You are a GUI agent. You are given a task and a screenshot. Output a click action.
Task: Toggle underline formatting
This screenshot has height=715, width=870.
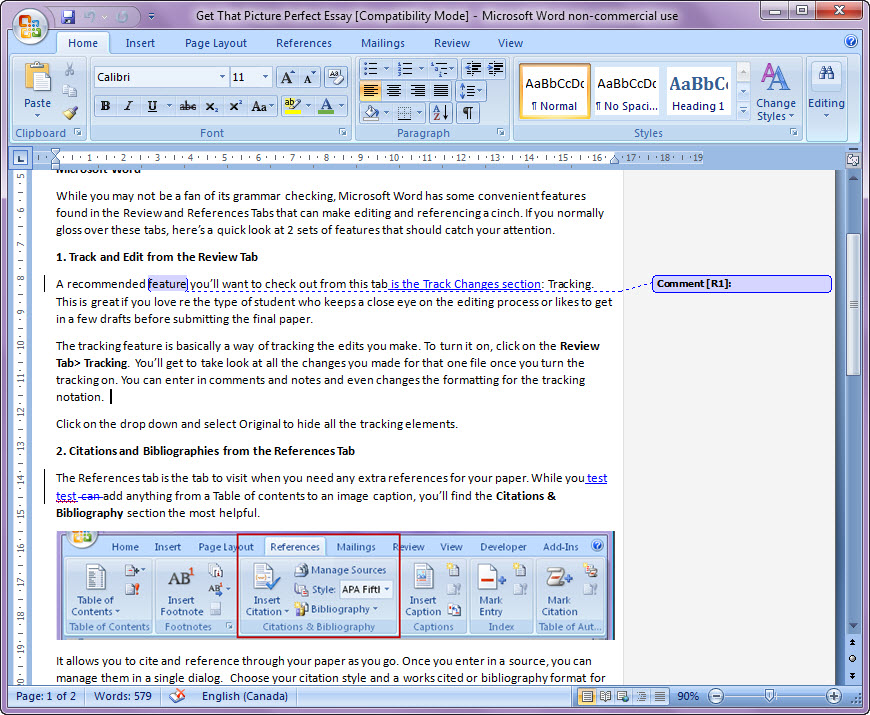(152, 106)
